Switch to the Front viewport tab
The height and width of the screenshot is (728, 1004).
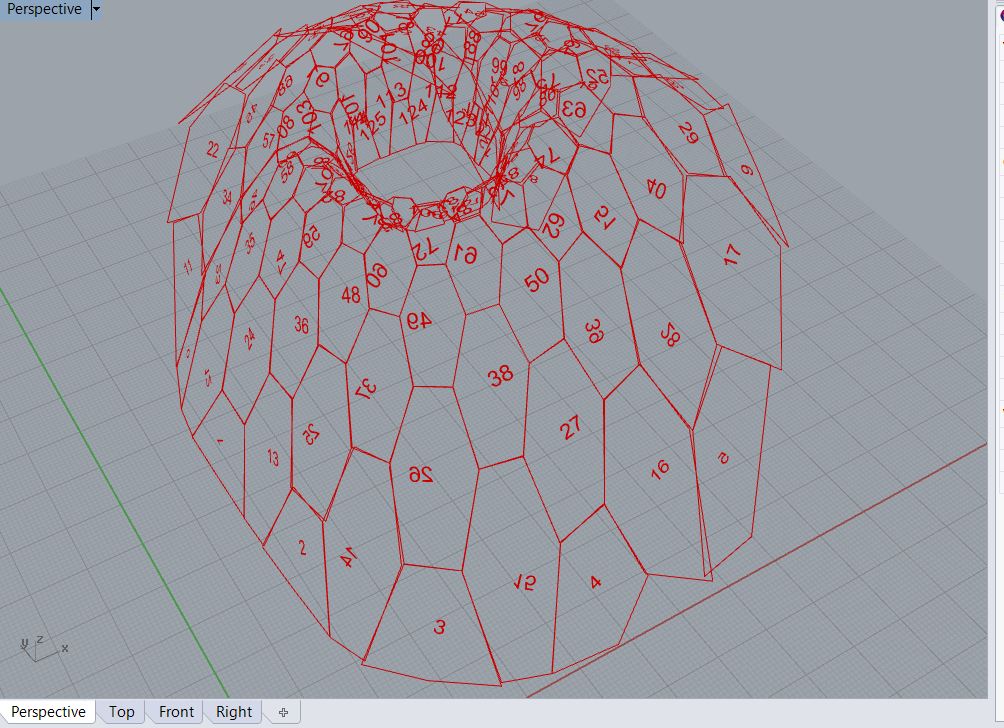(x=176, y=712)
